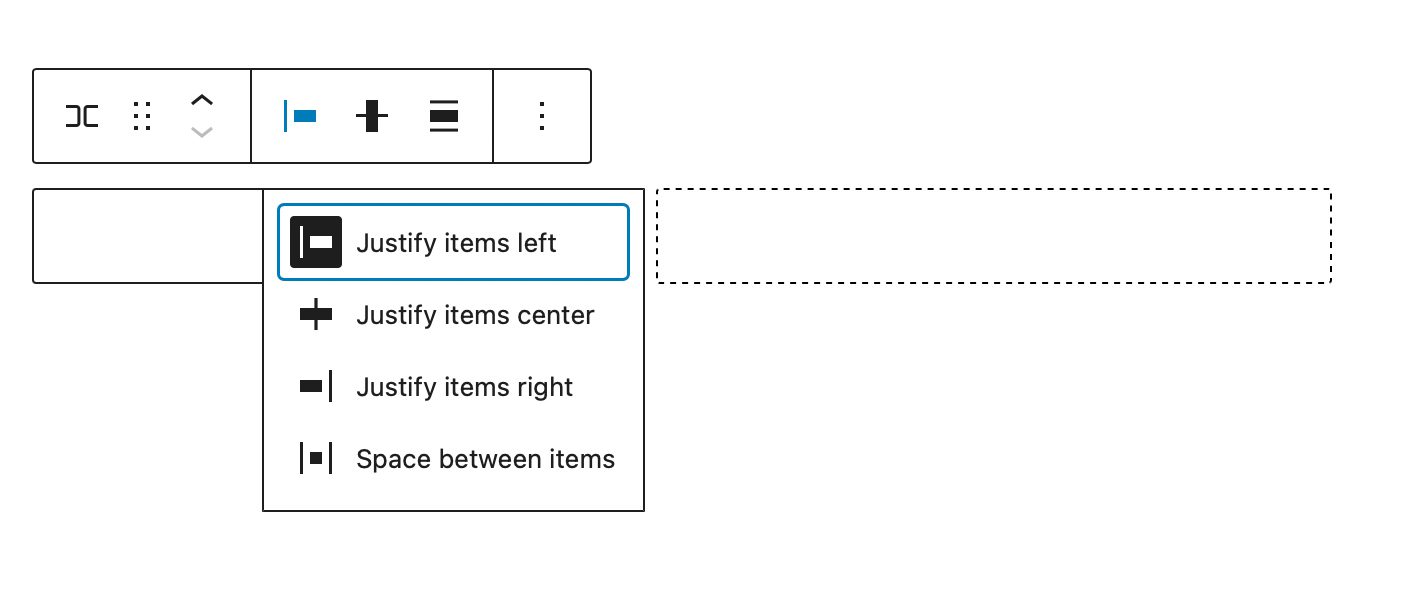The width and height of the screenshot is (1428, 596).
Task: Click the justify-center icon in menu
Action: (x=316, y=315)
